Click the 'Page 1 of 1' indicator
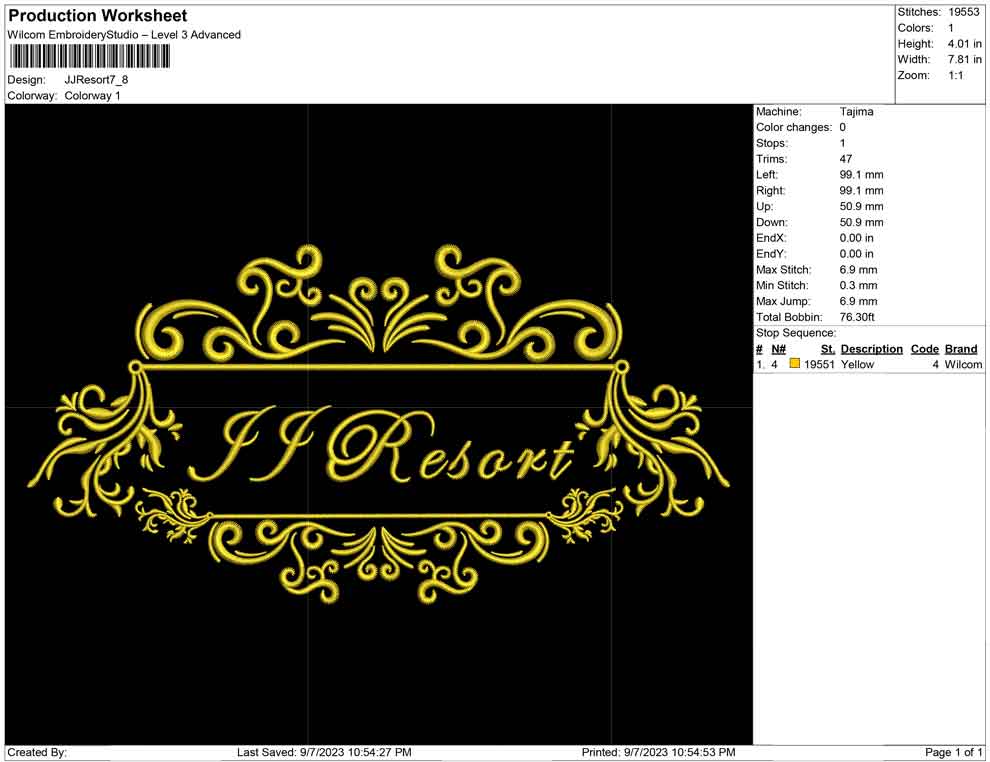This screenshot has height=762, width=990. click(953, 752)
